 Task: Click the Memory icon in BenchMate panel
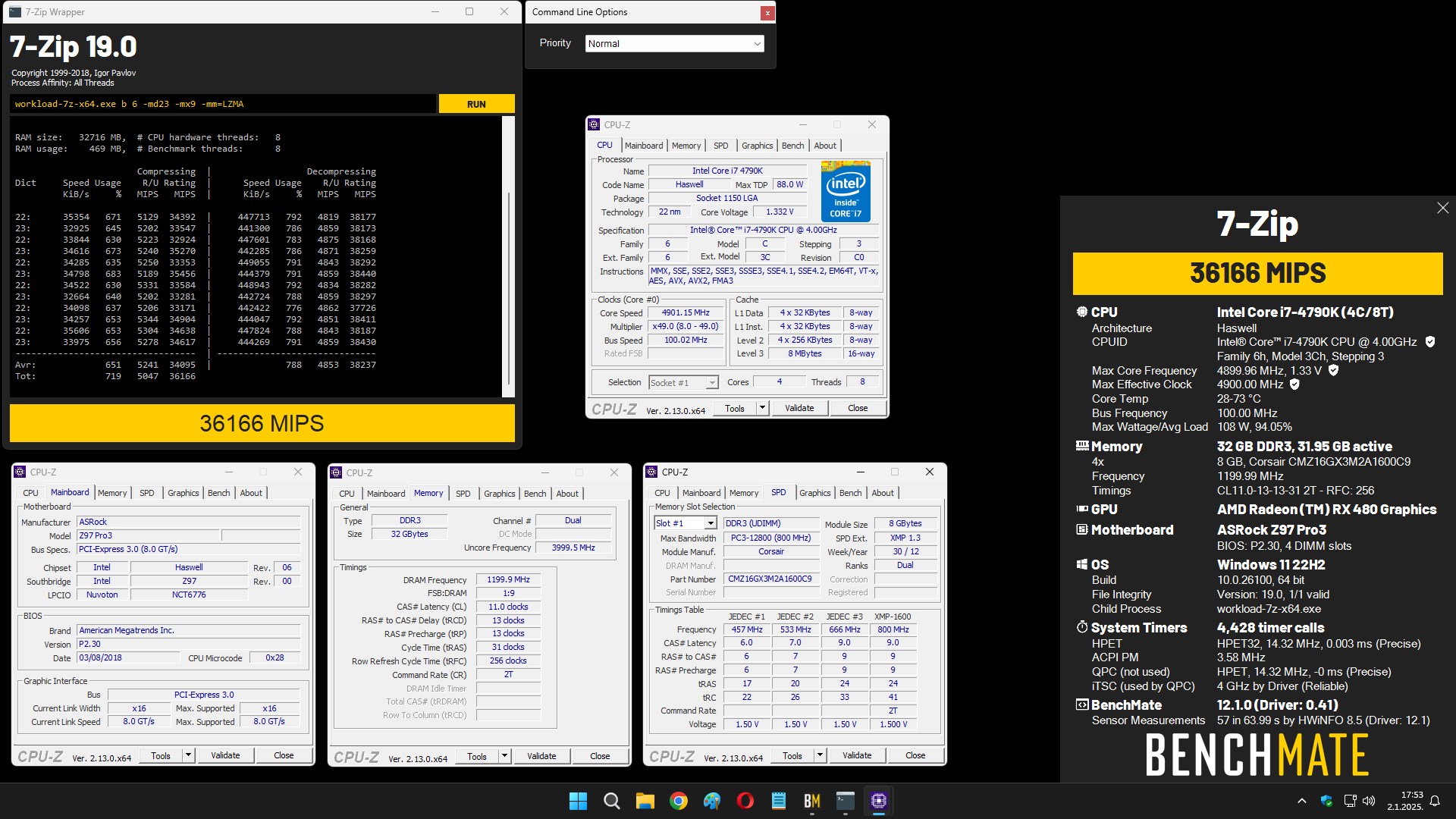click(x=1082, y=446)
